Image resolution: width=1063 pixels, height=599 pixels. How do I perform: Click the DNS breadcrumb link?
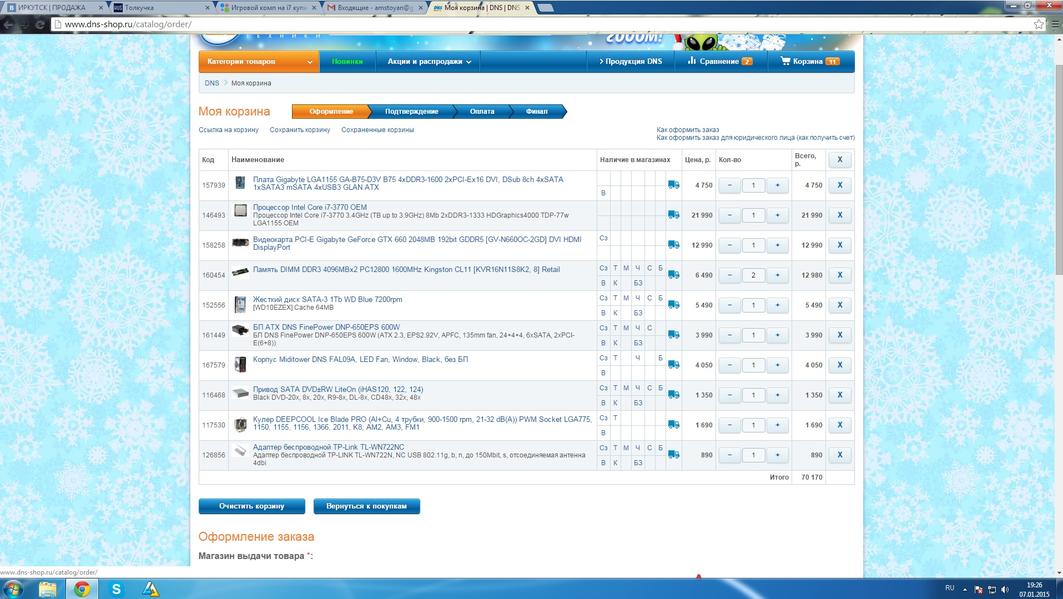click(212, 83)
